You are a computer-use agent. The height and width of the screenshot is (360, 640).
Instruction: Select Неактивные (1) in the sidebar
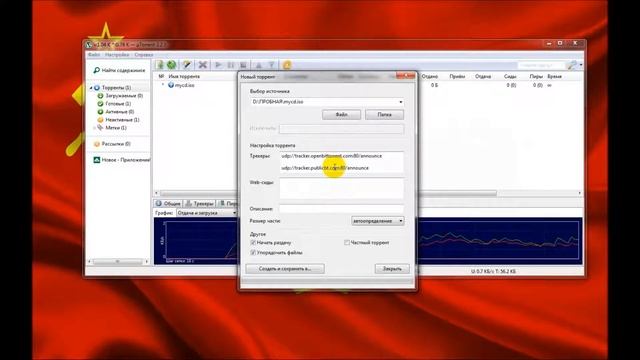[122, 120]
